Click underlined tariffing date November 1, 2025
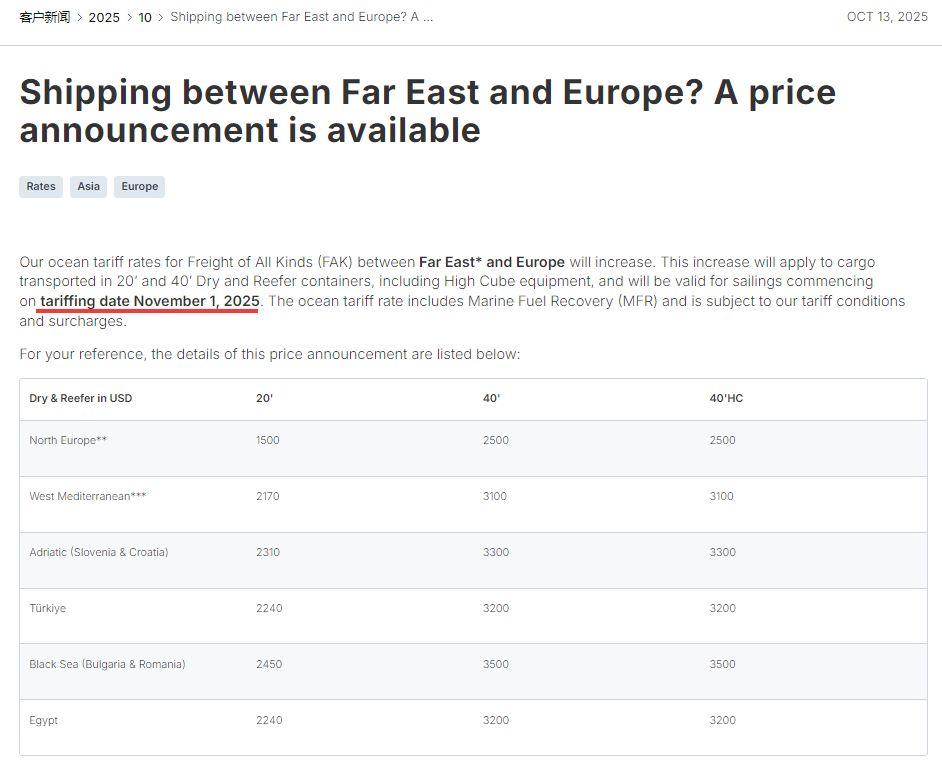942x774 pixels. pos(150,301)
